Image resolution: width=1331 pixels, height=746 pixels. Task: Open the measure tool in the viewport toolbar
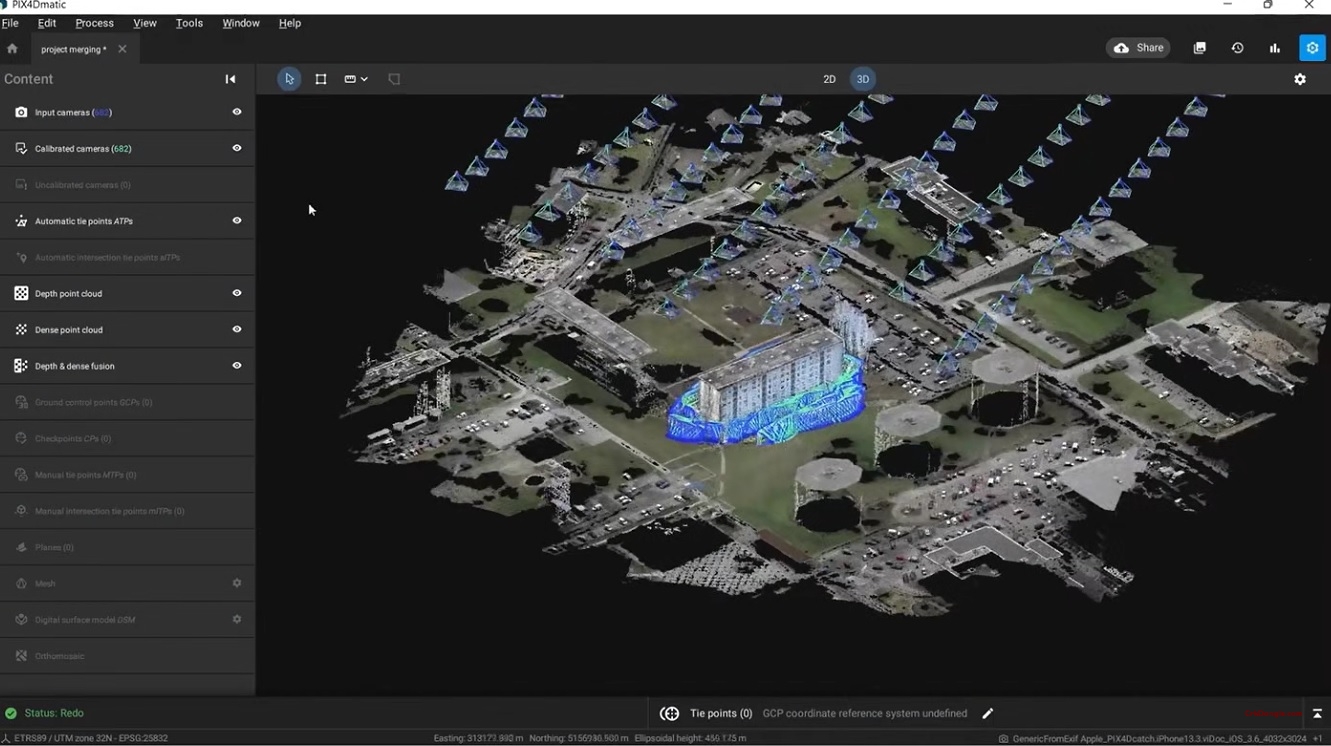pyautogui.click(x=351, y=78)
